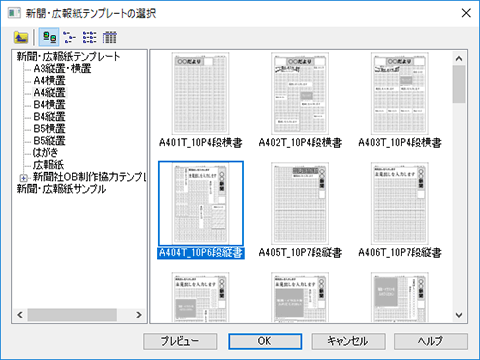The image size is (480, 360).
Task: Select A406T_10P7段縦書 template thumbnail
Action: 400,203
